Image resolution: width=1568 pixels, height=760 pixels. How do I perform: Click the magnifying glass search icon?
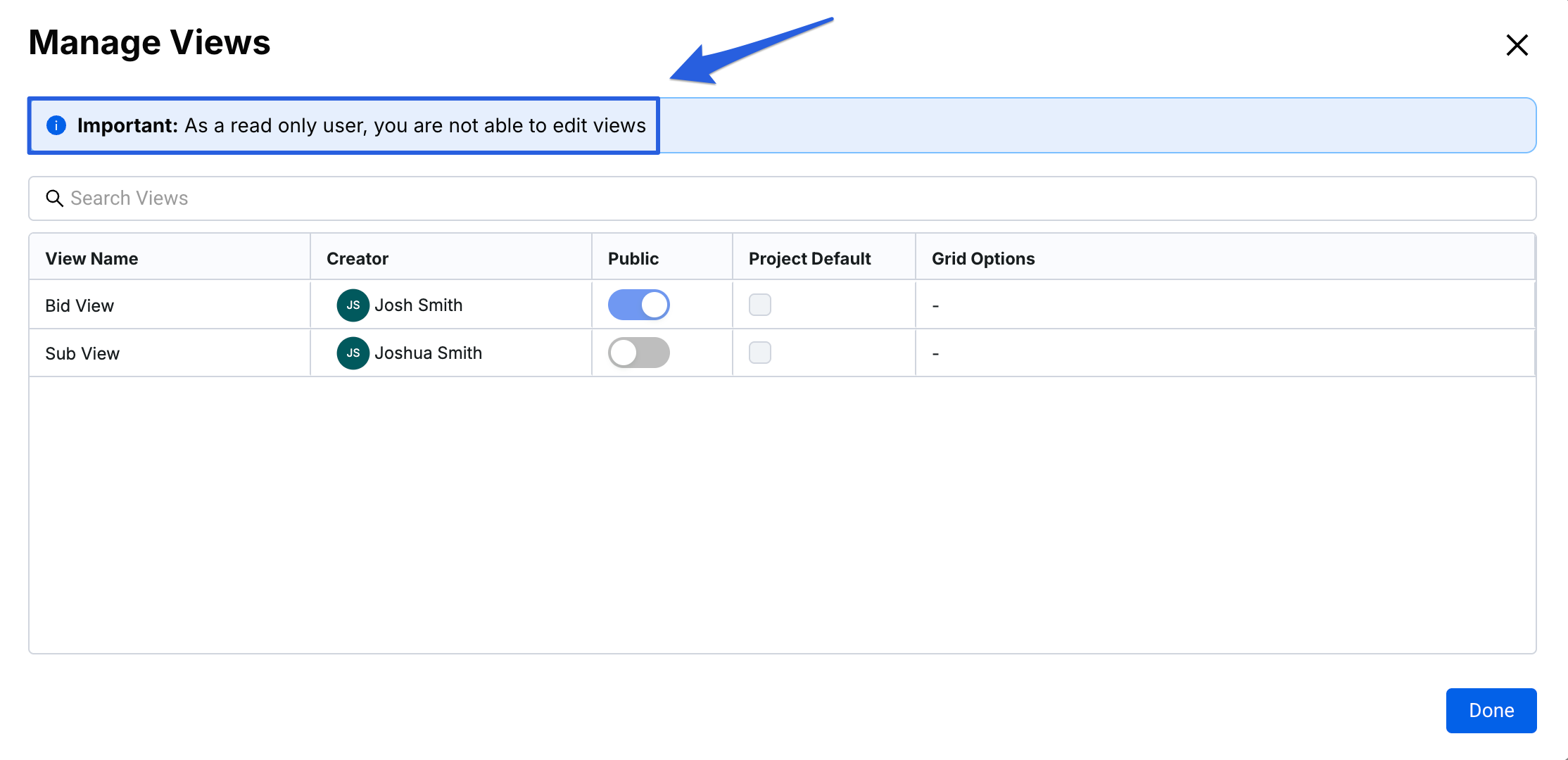[54, 198]
